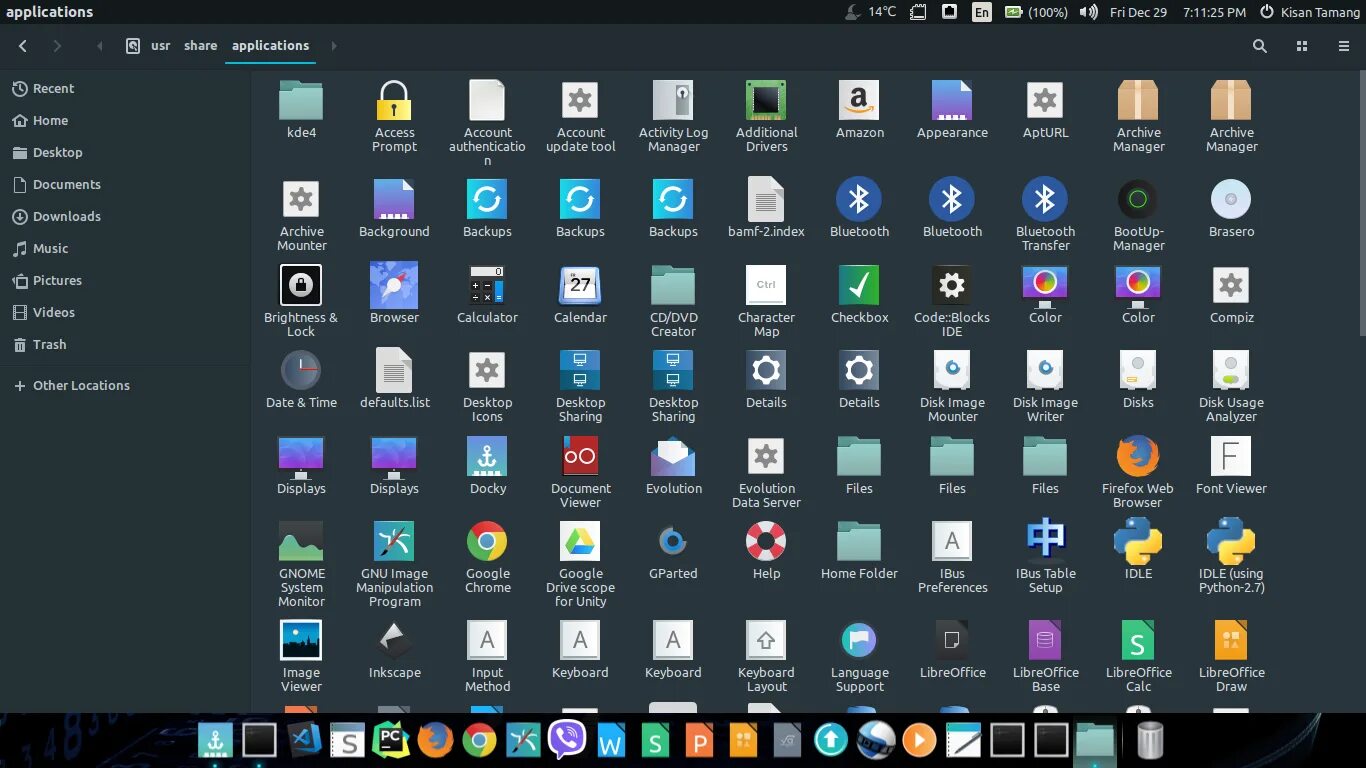
Task: Launch Viber from the dock
Action: pyautogui.click(x=567, y=741)
